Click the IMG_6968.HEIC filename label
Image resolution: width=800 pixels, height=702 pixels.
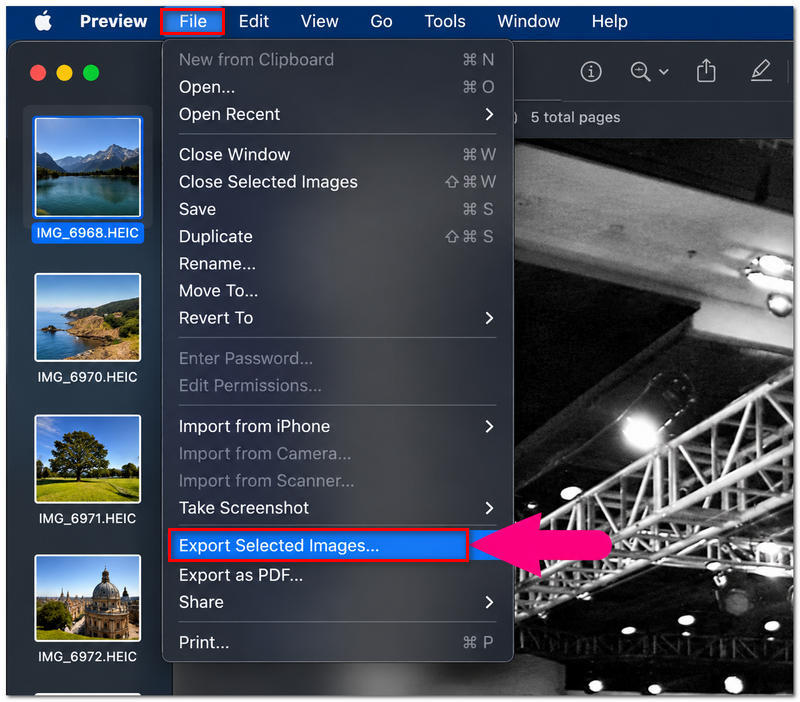[x=88, y=233]
